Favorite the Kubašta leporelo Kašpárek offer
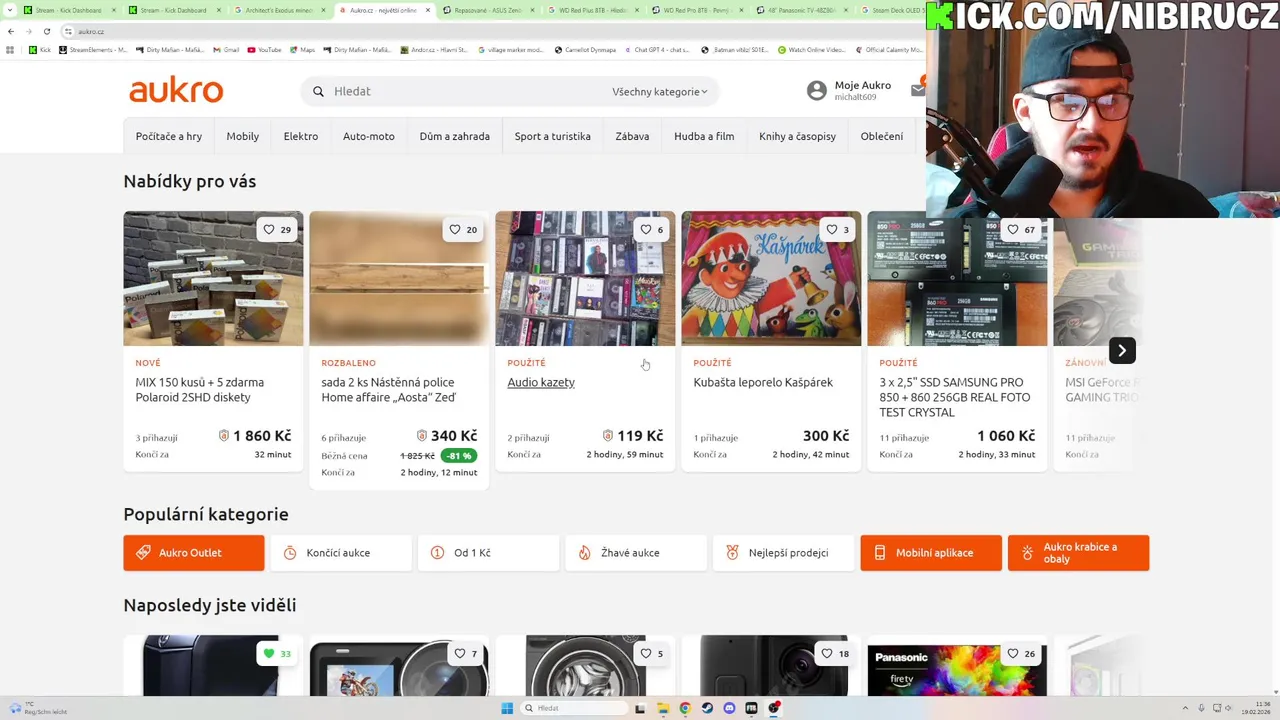Viewport: 1280px width, 720px height. click(838, 229)
